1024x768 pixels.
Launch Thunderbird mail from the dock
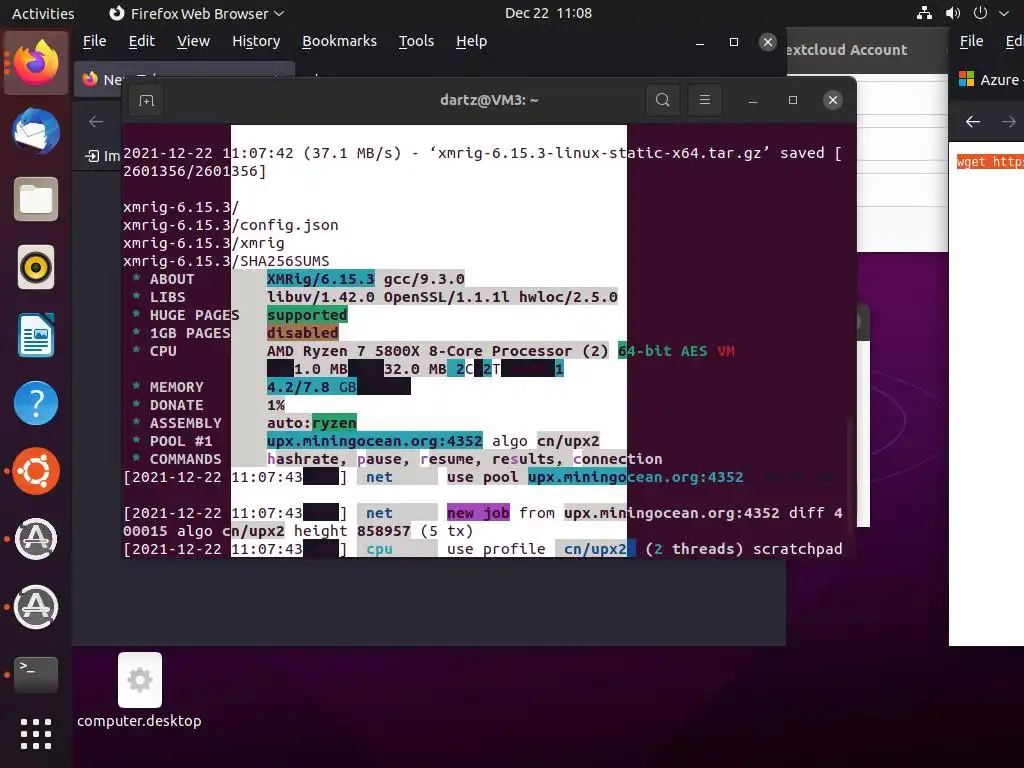[x=36, y=131]
